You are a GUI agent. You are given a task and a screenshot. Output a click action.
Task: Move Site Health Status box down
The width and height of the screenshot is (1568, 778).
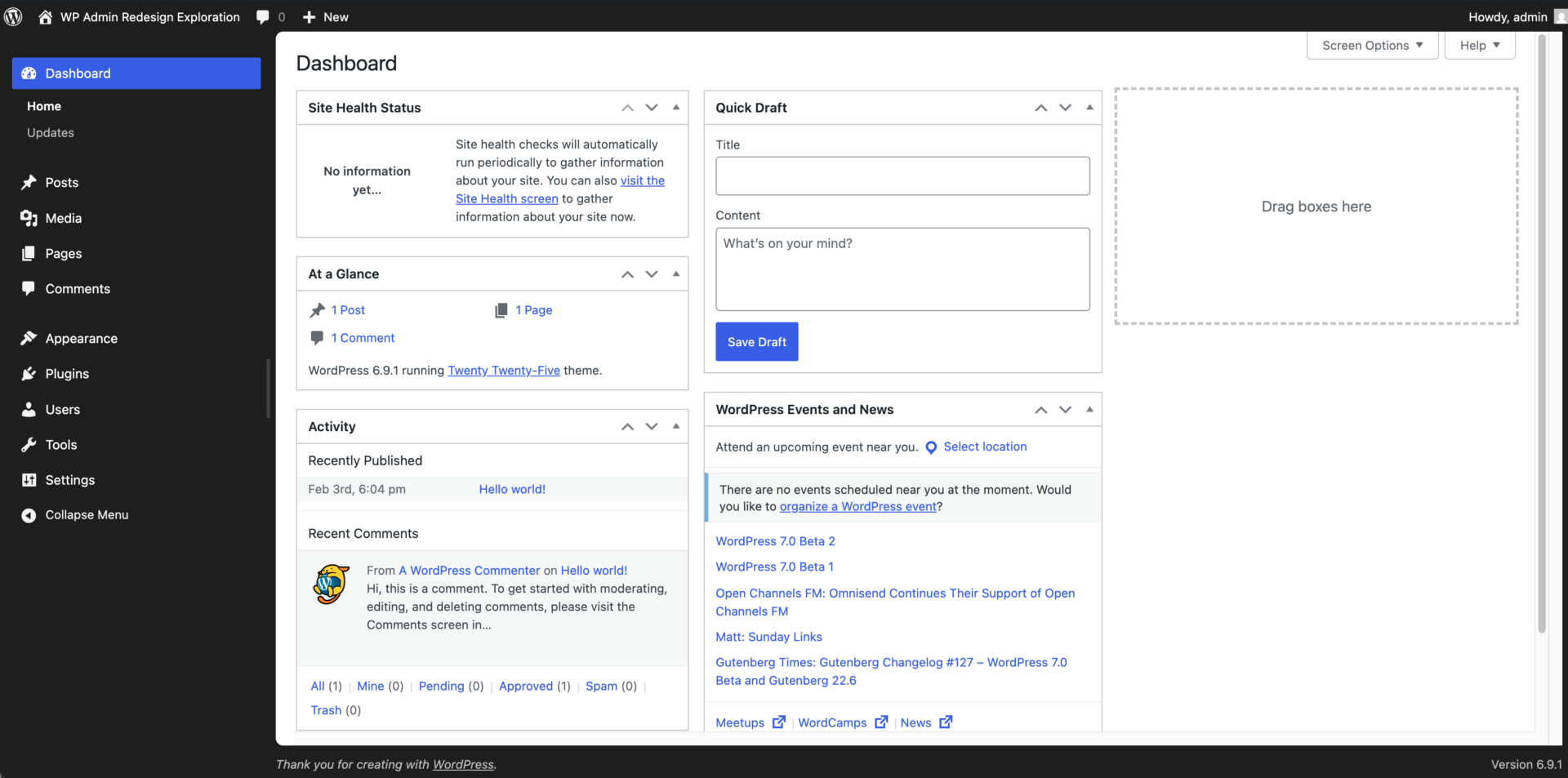point(652,108)
